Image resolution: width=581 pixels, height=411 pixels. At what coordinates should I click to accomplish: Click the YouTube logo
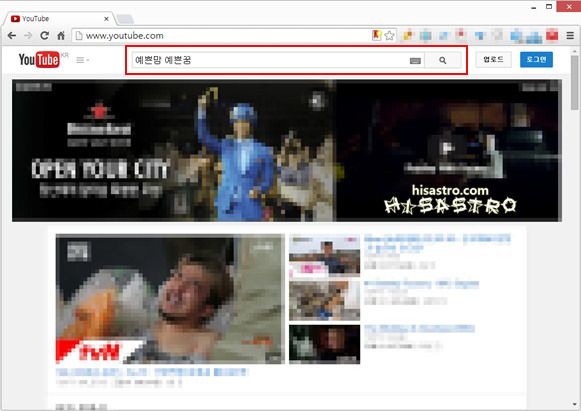39,59
